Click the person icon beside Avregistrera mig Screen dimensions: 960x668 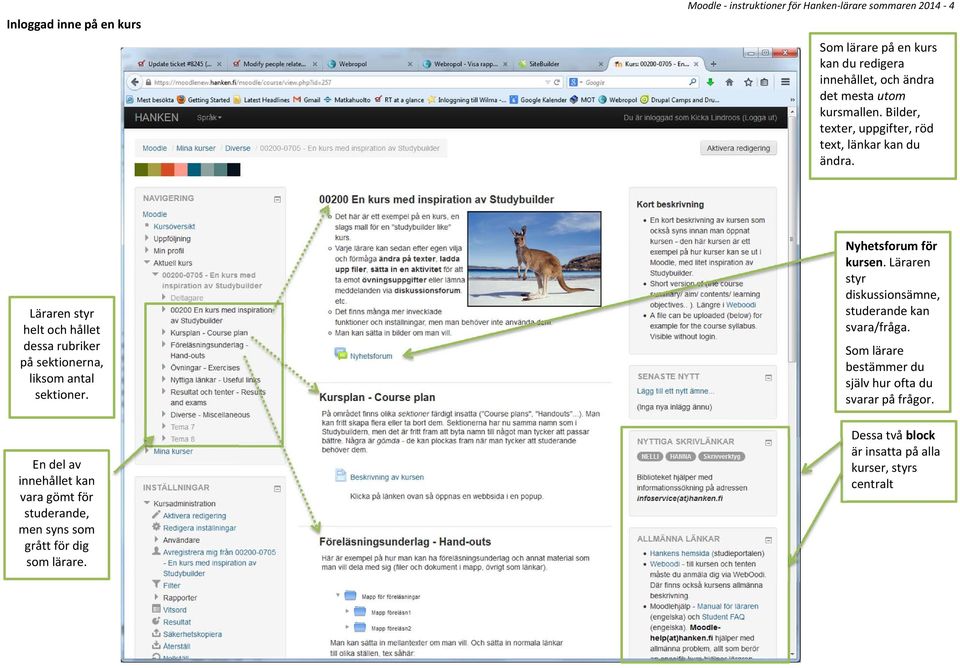[156, 551]
